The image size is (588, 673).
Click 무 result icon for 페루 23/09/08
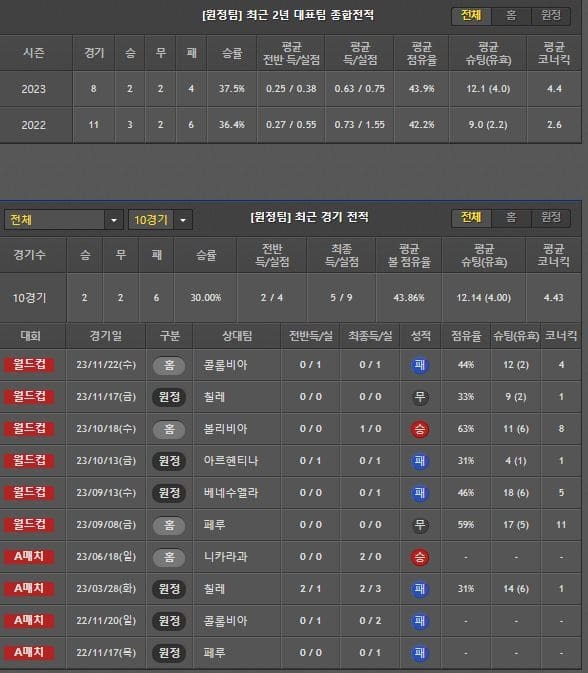point(419,525)
